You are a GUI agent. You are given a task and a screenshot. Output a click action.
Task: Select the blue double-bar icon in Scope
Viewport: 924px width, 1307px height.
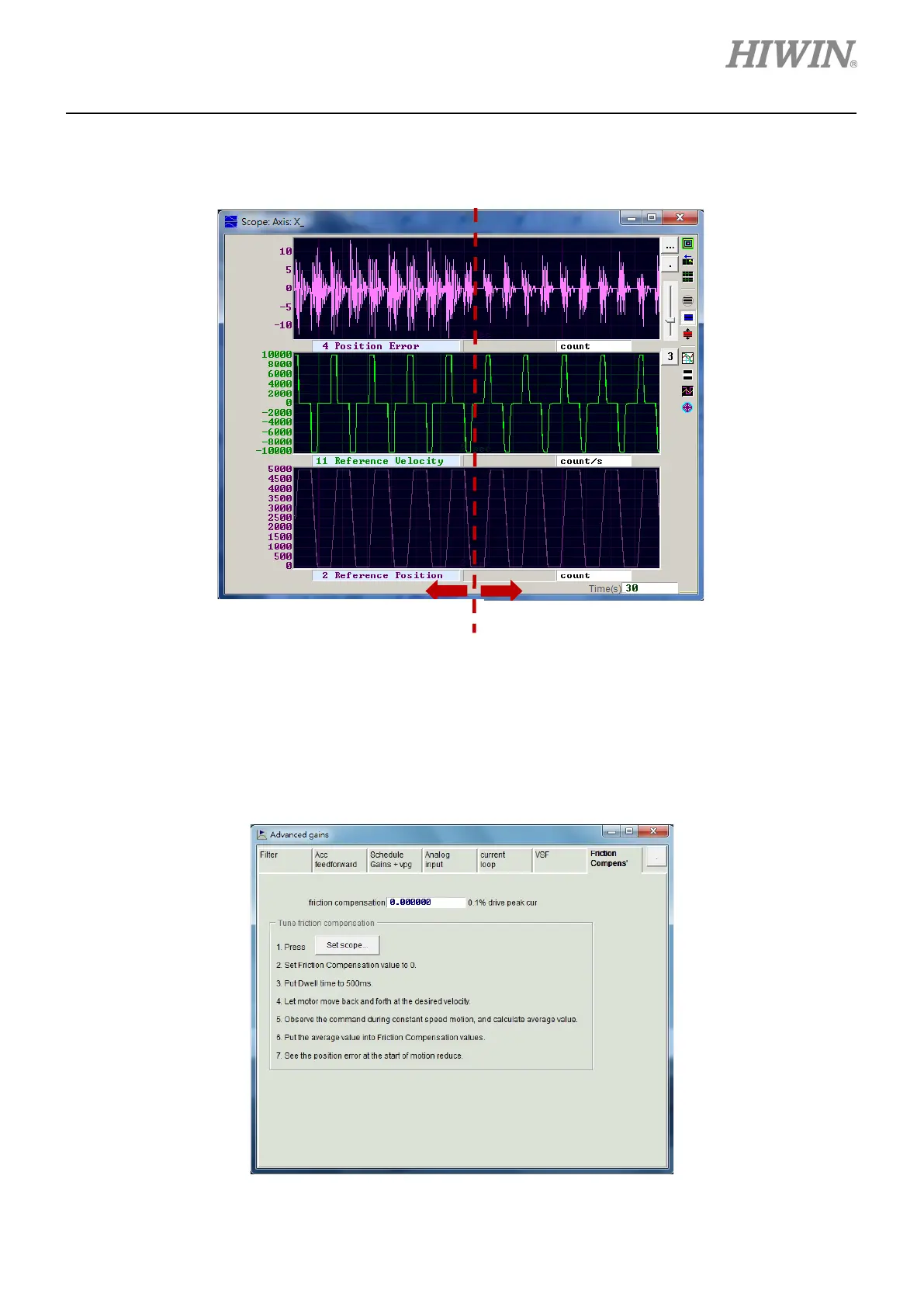tap(687, 317)
